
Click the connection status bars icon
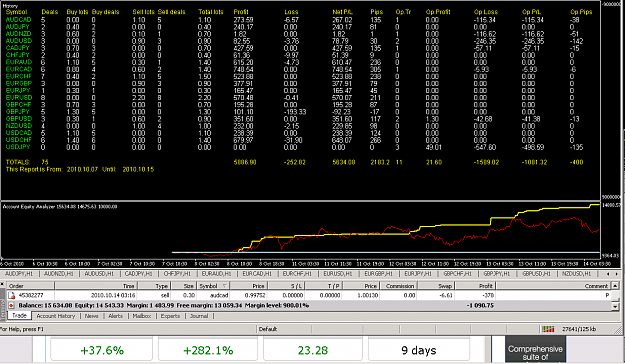pyautogui.click(x=548, y=329)
